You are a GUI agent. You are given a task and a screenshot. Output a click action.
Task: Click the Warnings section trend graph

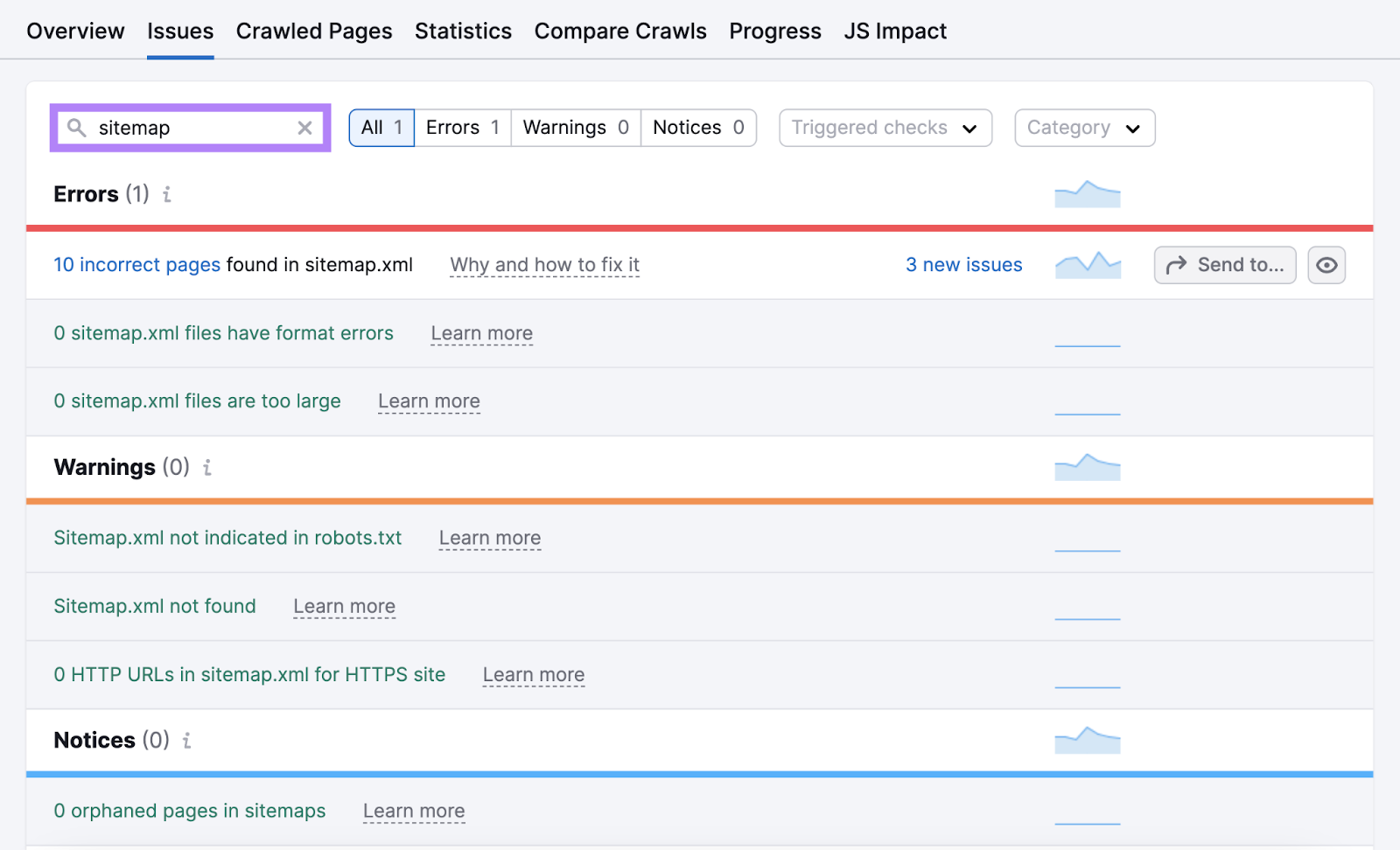coord(1088,467)
